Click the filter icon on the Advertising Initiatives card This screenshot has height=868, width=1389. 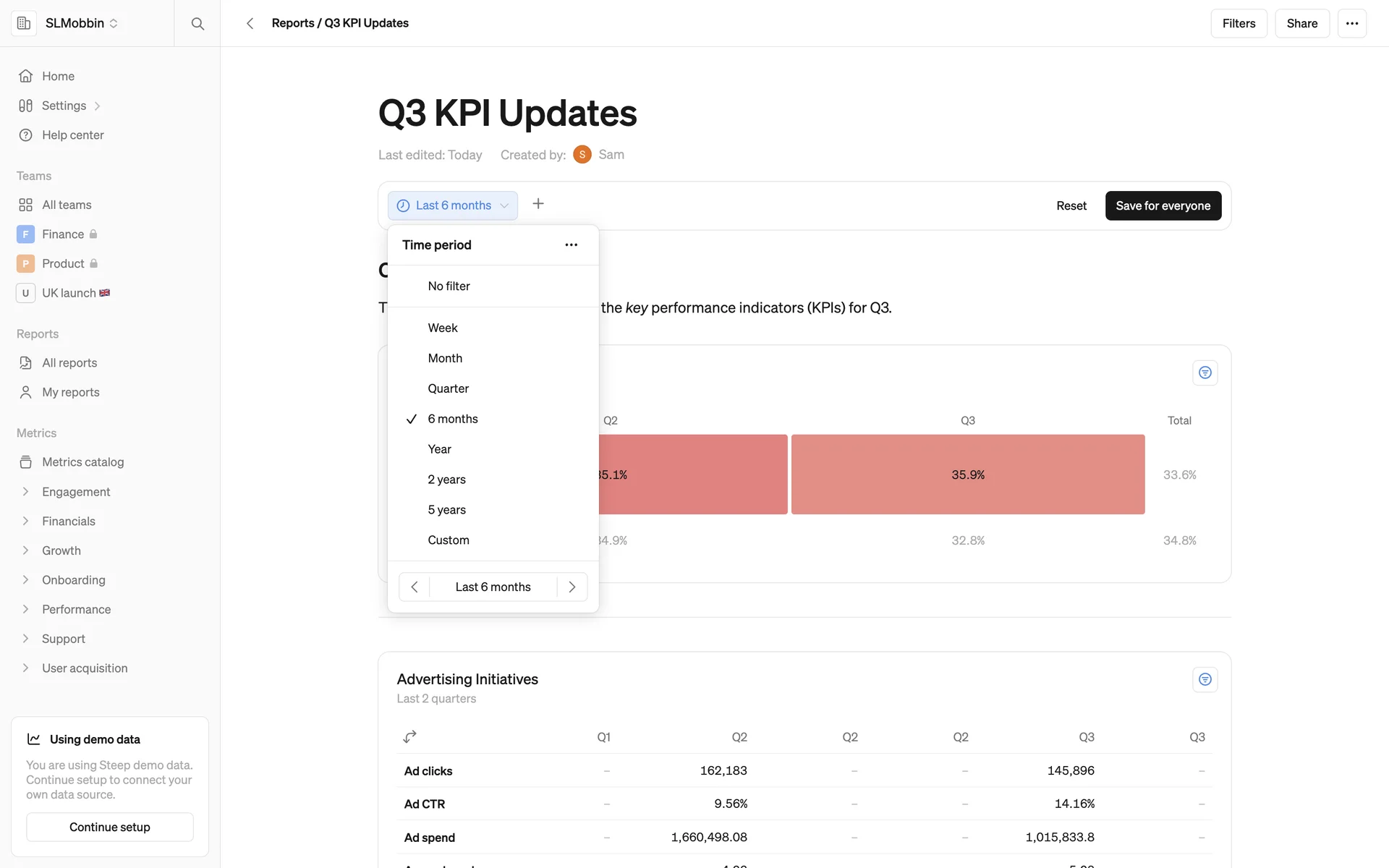click(1205, 679)
